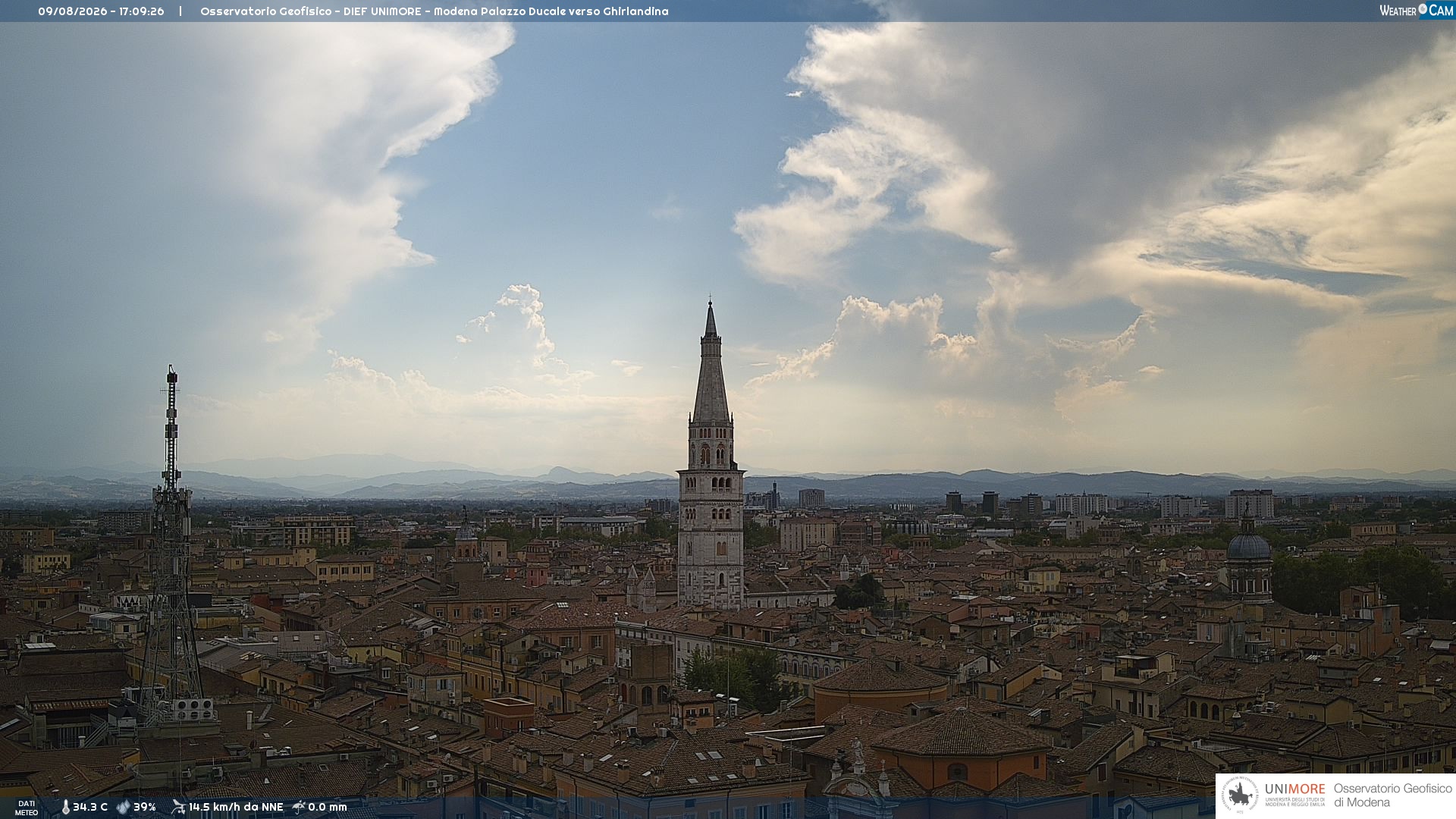This screenshot has width=1456, height=819.
Task: Click 'Osservatorio Geofisico di Modena' text
Action: click(1392, 795)
